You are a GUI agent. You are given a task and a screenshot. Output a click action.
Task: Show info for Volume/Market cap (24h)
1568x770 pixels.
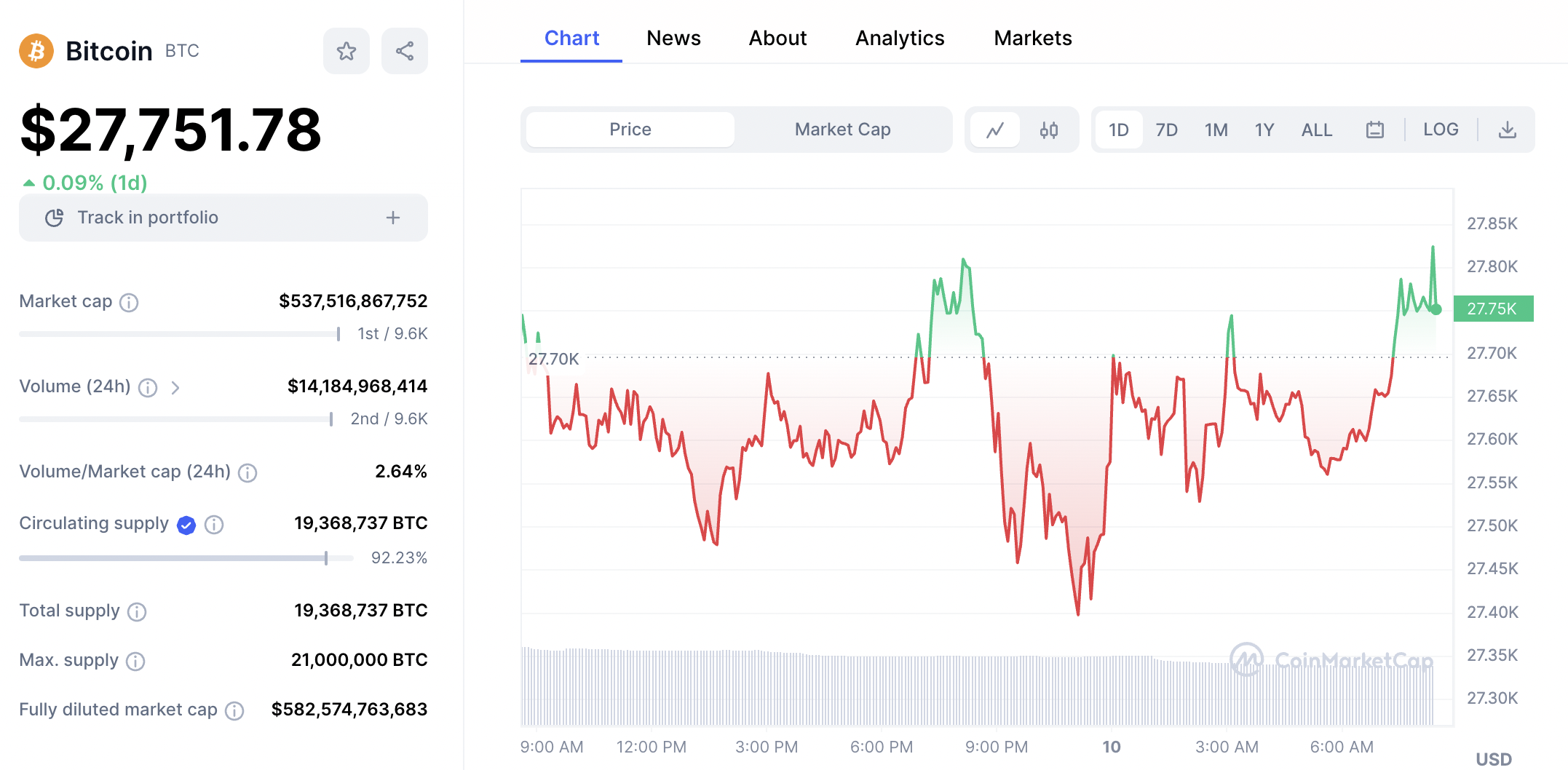coord(248,472)
